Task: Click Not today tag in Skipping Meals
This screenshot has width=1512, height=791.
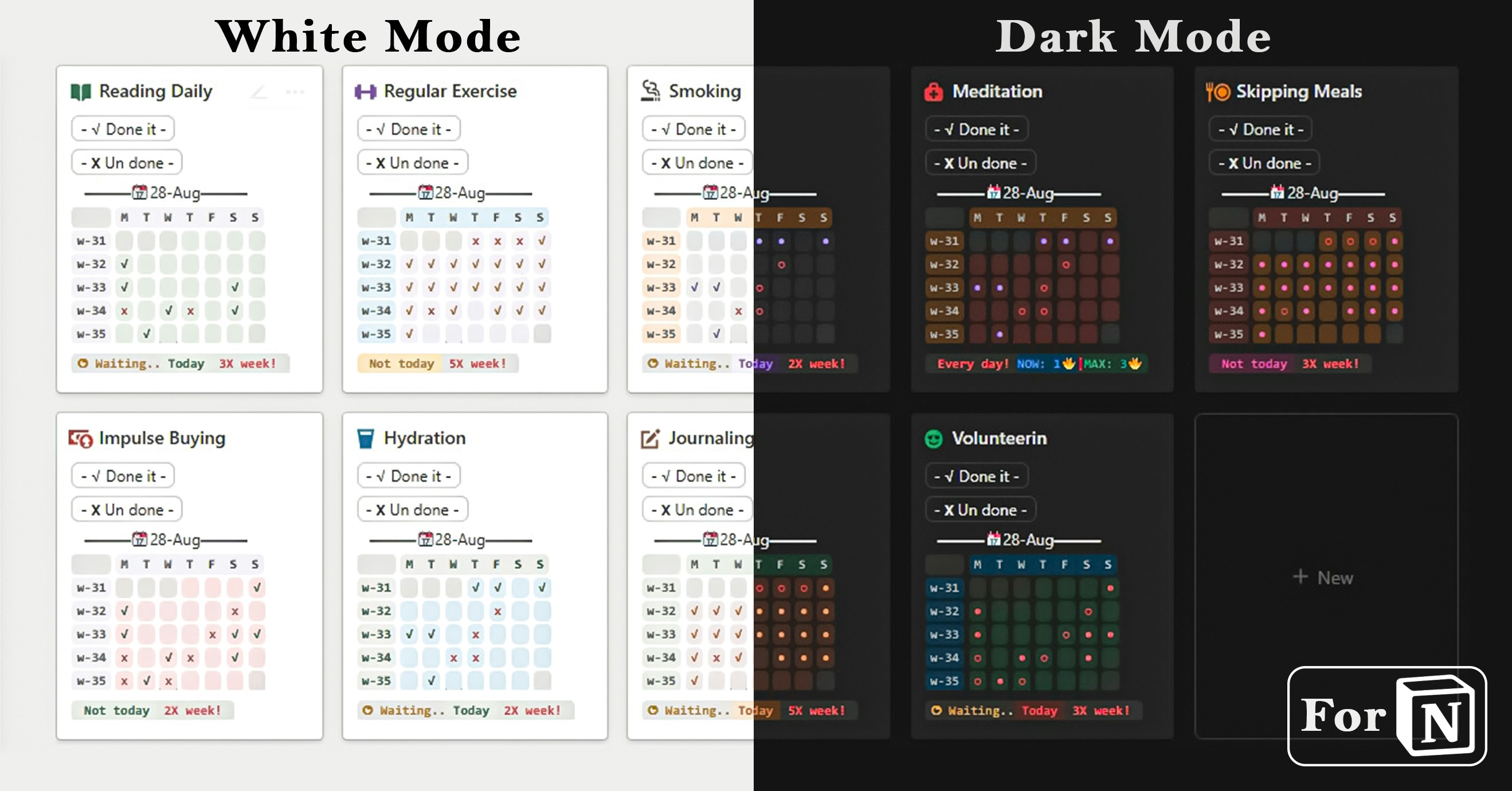Action: point(1254,364)
